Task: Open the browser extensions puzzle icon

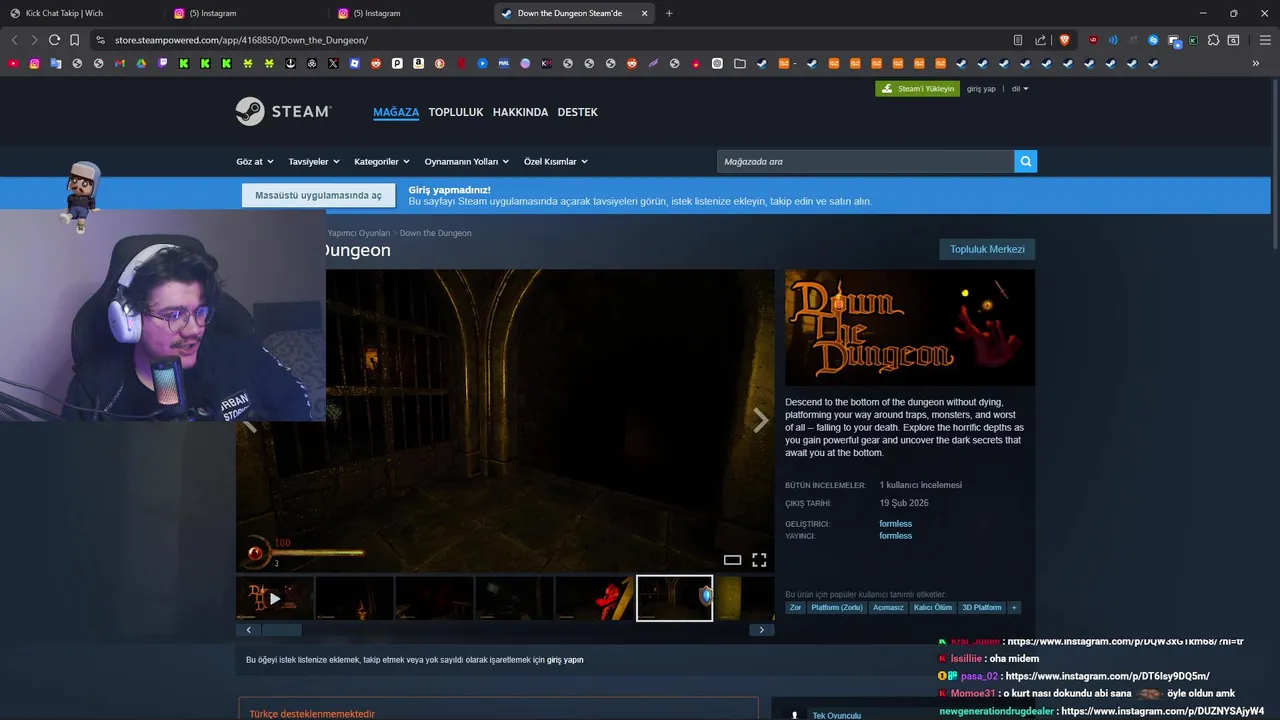Action: [1213, 40]
